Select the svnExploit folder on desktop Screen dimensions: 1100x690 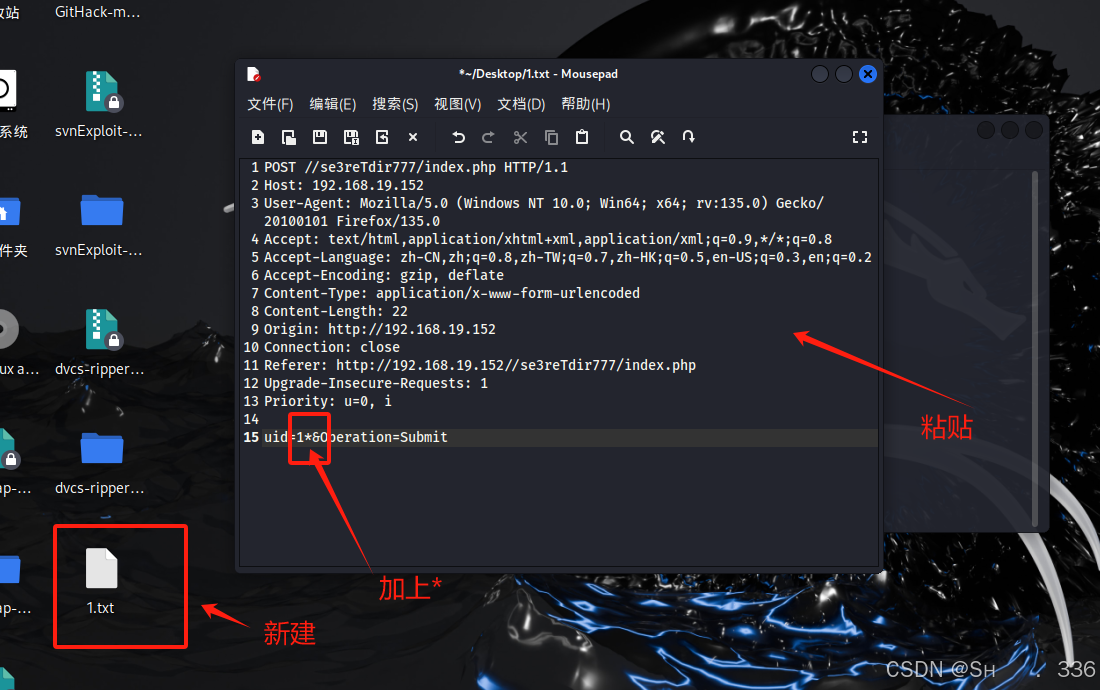pos(102,210)
